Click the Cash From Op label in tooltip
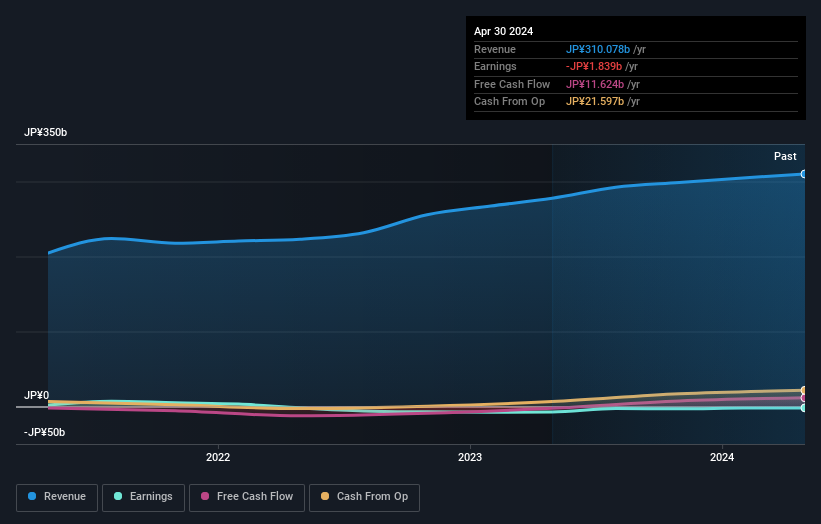Screen dimensions: 821x524 (x=509, y=102)
